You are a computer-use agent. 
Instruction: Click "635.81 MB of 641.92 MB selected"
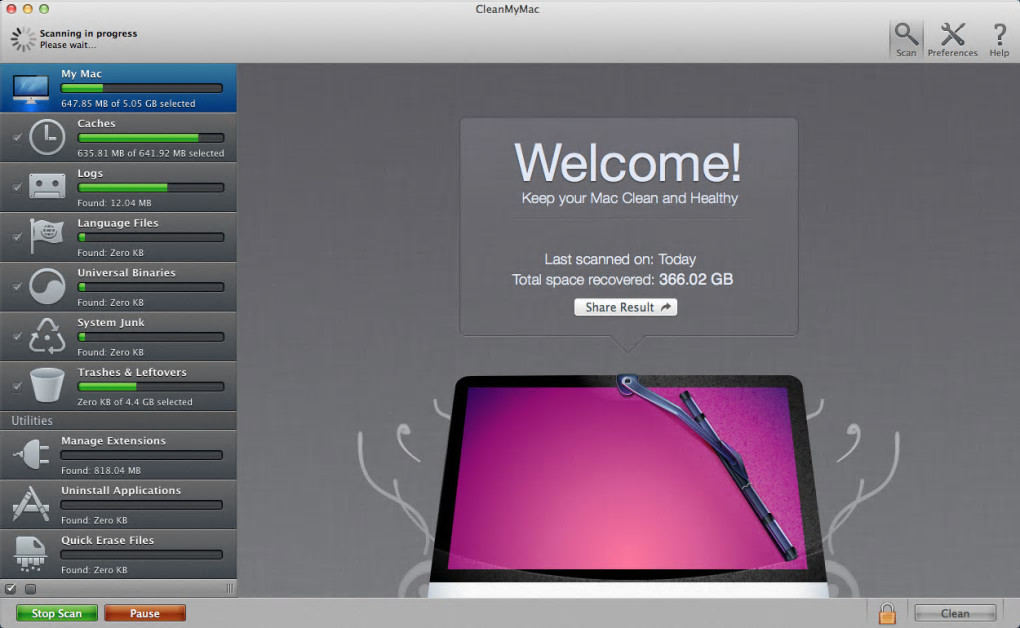(x=151, y=154)
